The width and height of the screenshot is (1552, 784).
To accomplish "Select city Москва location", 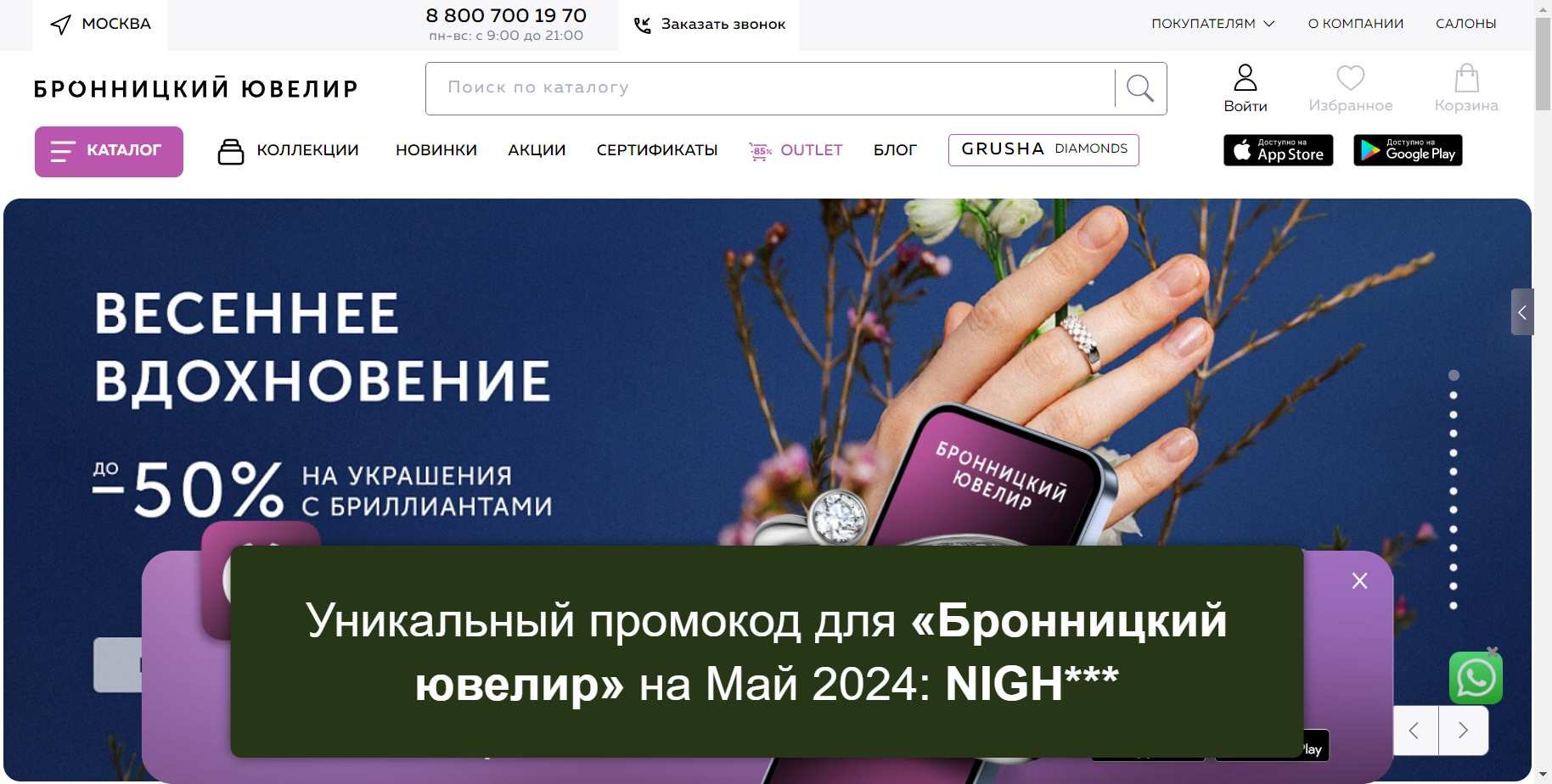I will (x=100, y=25).
